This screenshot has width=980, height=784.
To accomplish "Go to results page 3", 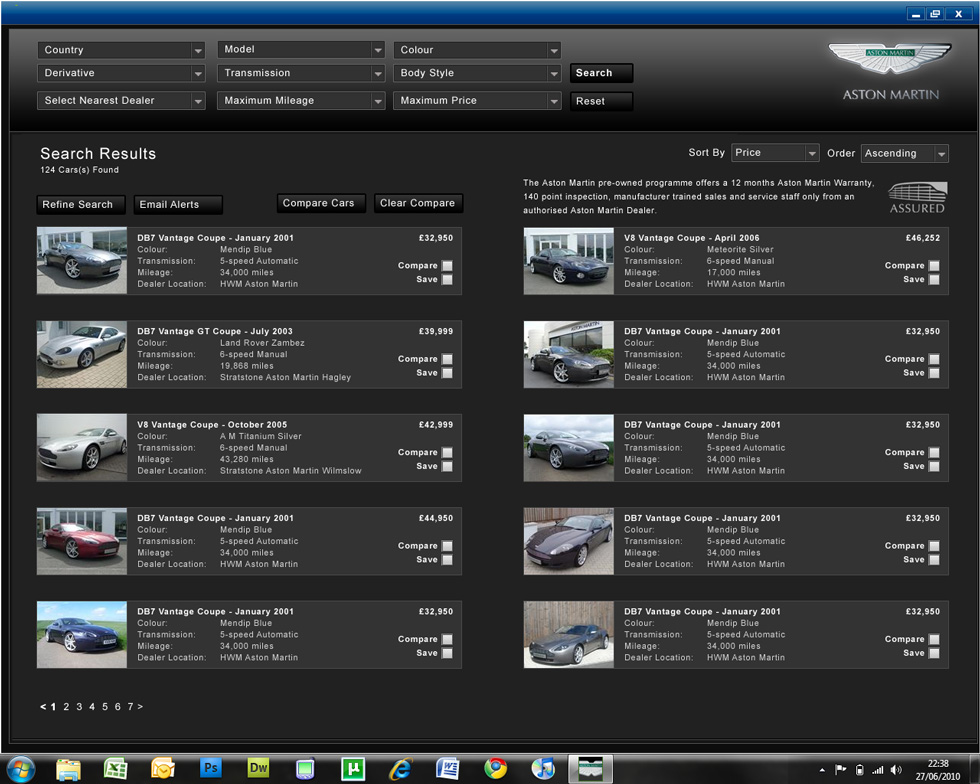I will coord(79,707).
